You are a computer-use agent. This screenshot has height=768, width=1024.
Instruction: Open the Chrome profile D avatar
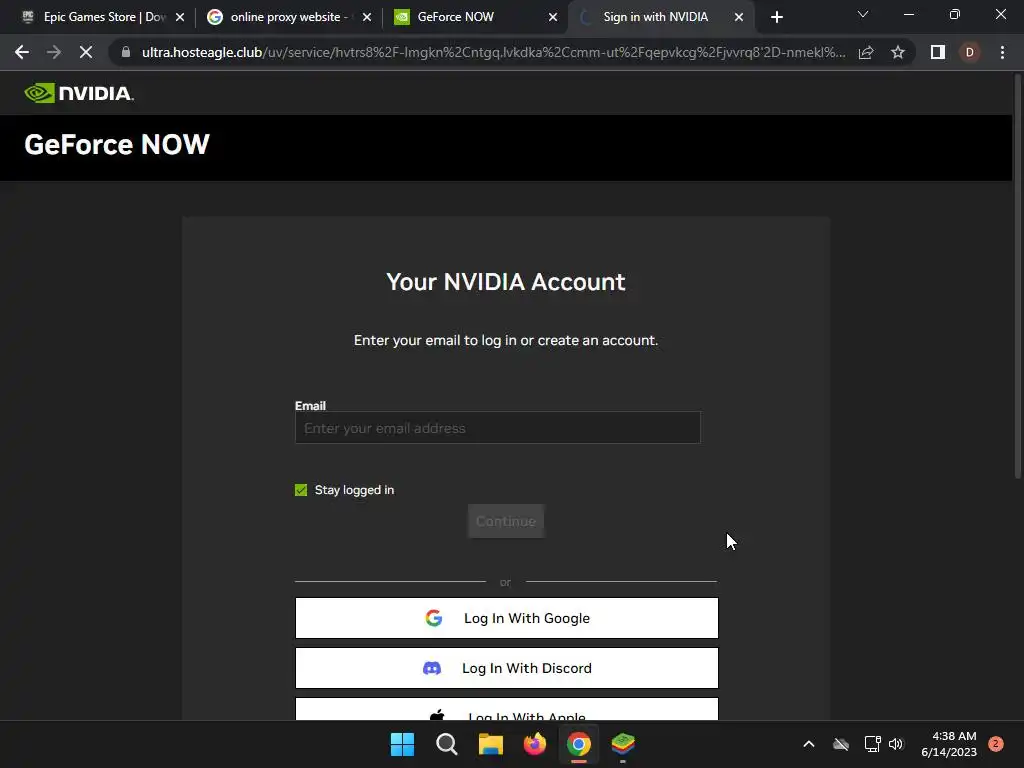970,52
